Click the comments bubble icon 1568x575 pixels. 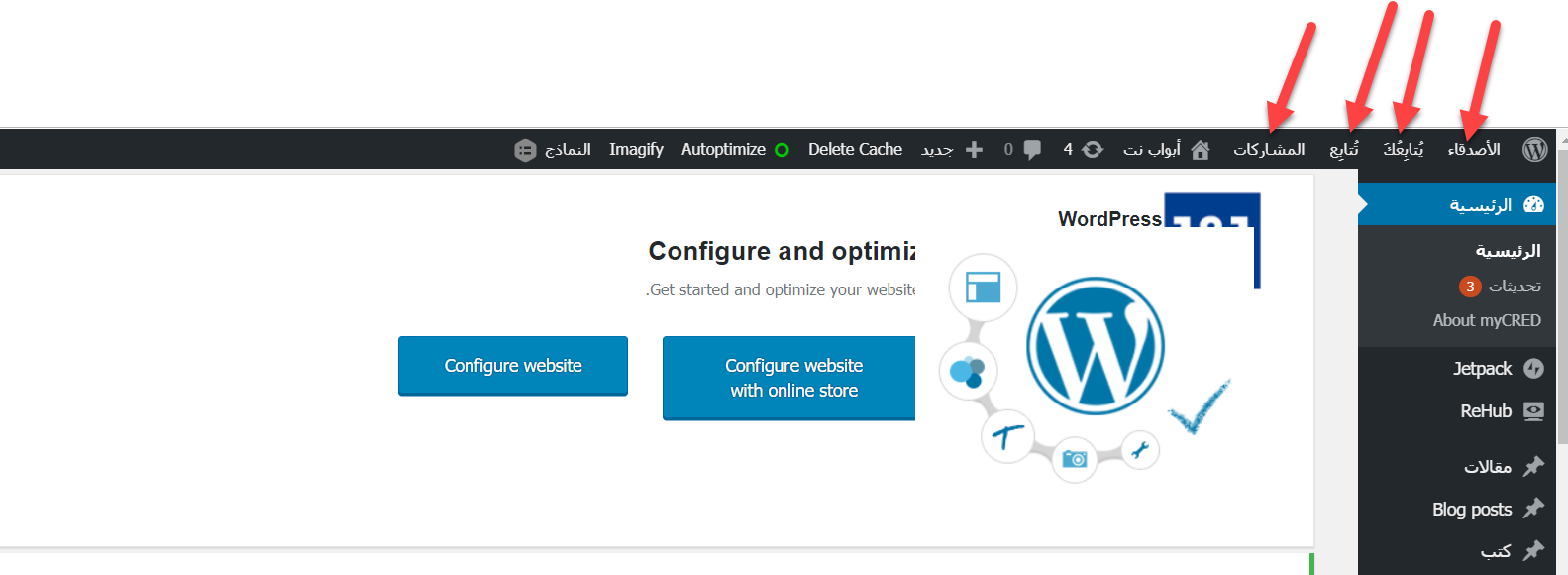pyautogui.click(x=1032, y=150)
